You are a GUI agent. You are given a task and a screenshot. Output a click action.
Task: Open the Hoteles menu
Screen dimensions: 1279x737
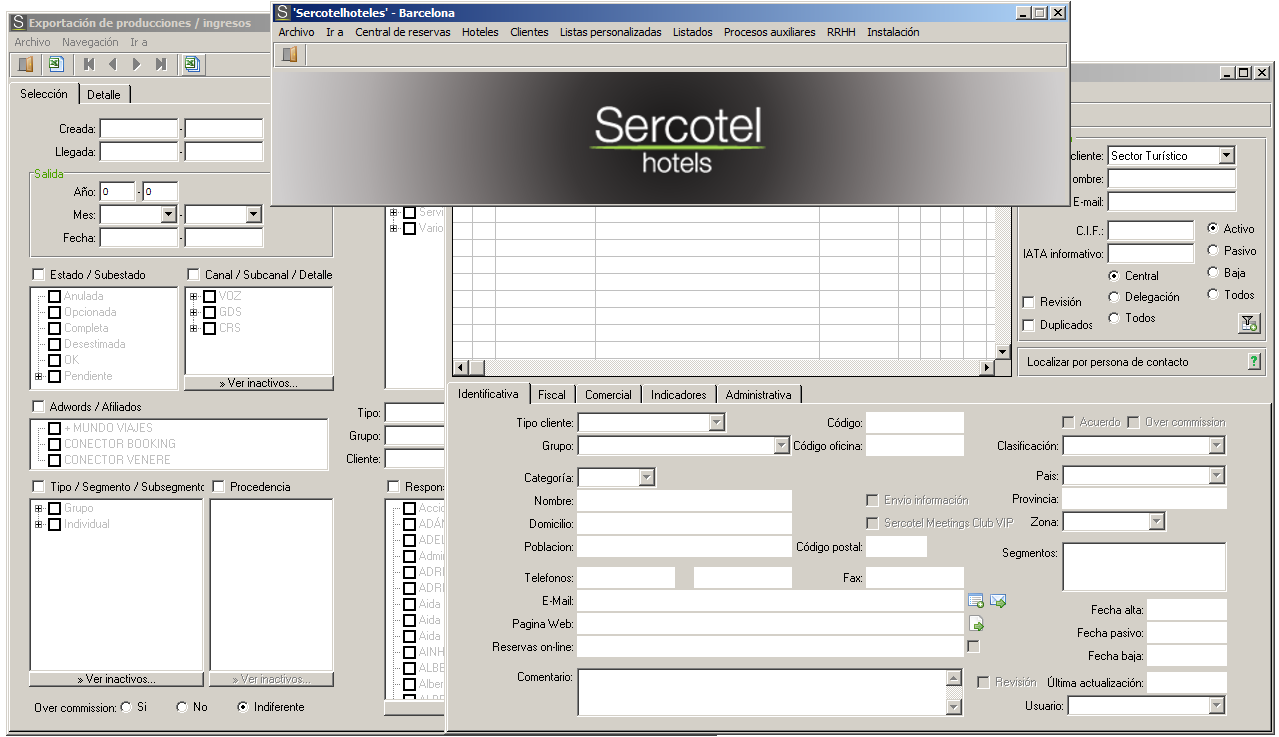(x=480, y=32)
